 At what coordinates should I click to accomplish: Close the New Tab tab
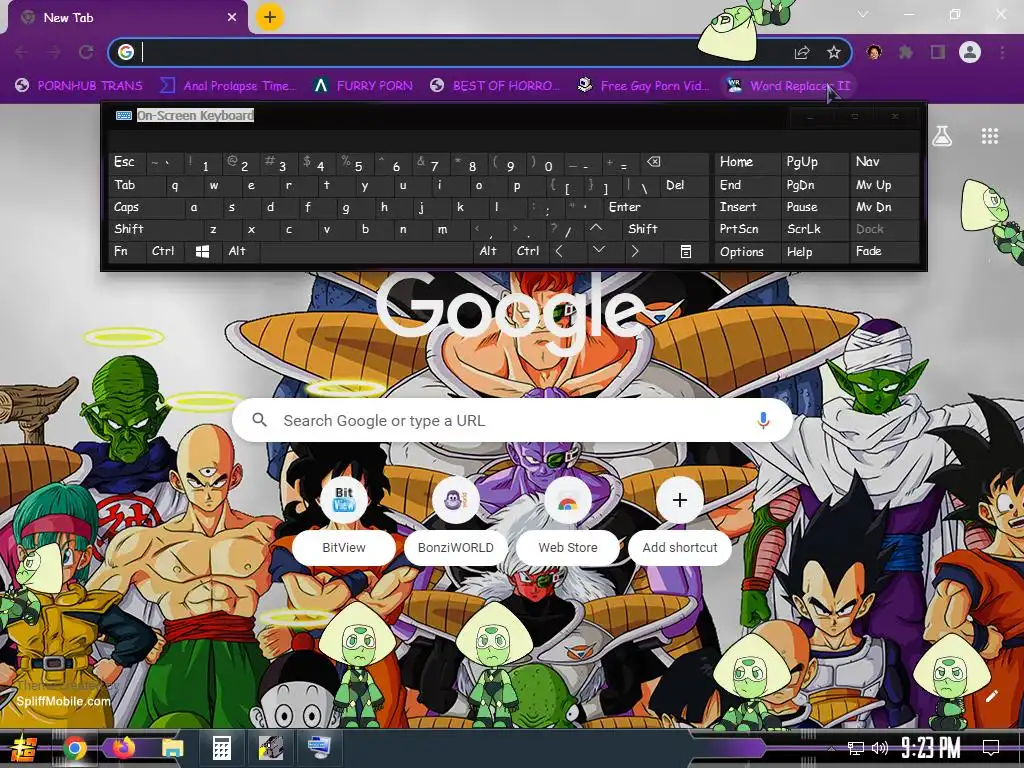click(x=232, y=18)
